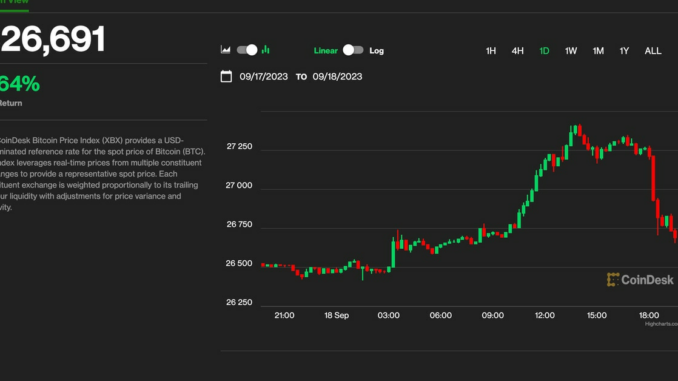Select the 1D time range
The width and height of the screenshot is (678, 381).
tap(544, 51)
